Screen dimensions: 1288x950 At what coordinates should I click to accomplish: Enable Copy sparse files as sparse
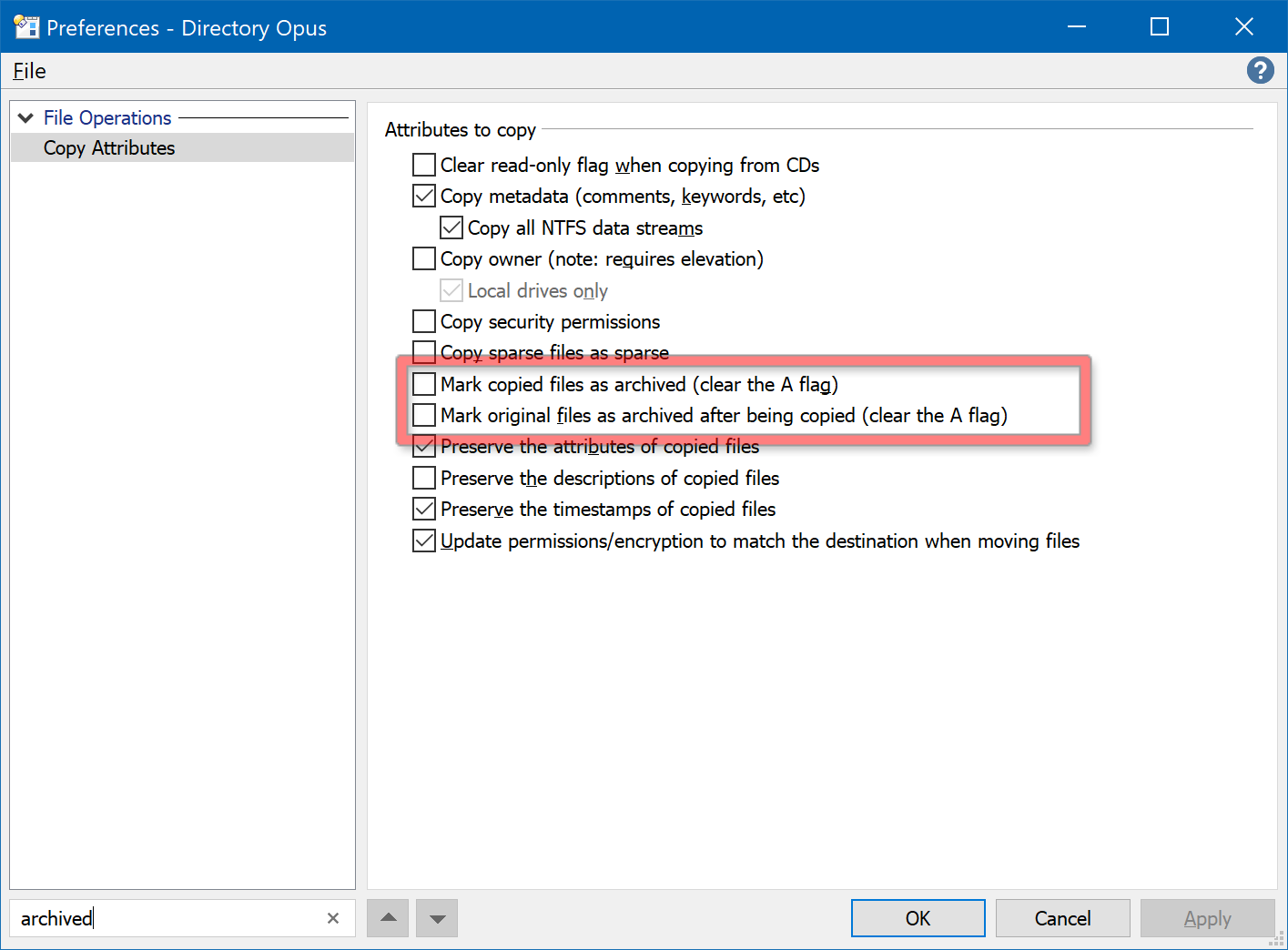[x=424, y=352]
